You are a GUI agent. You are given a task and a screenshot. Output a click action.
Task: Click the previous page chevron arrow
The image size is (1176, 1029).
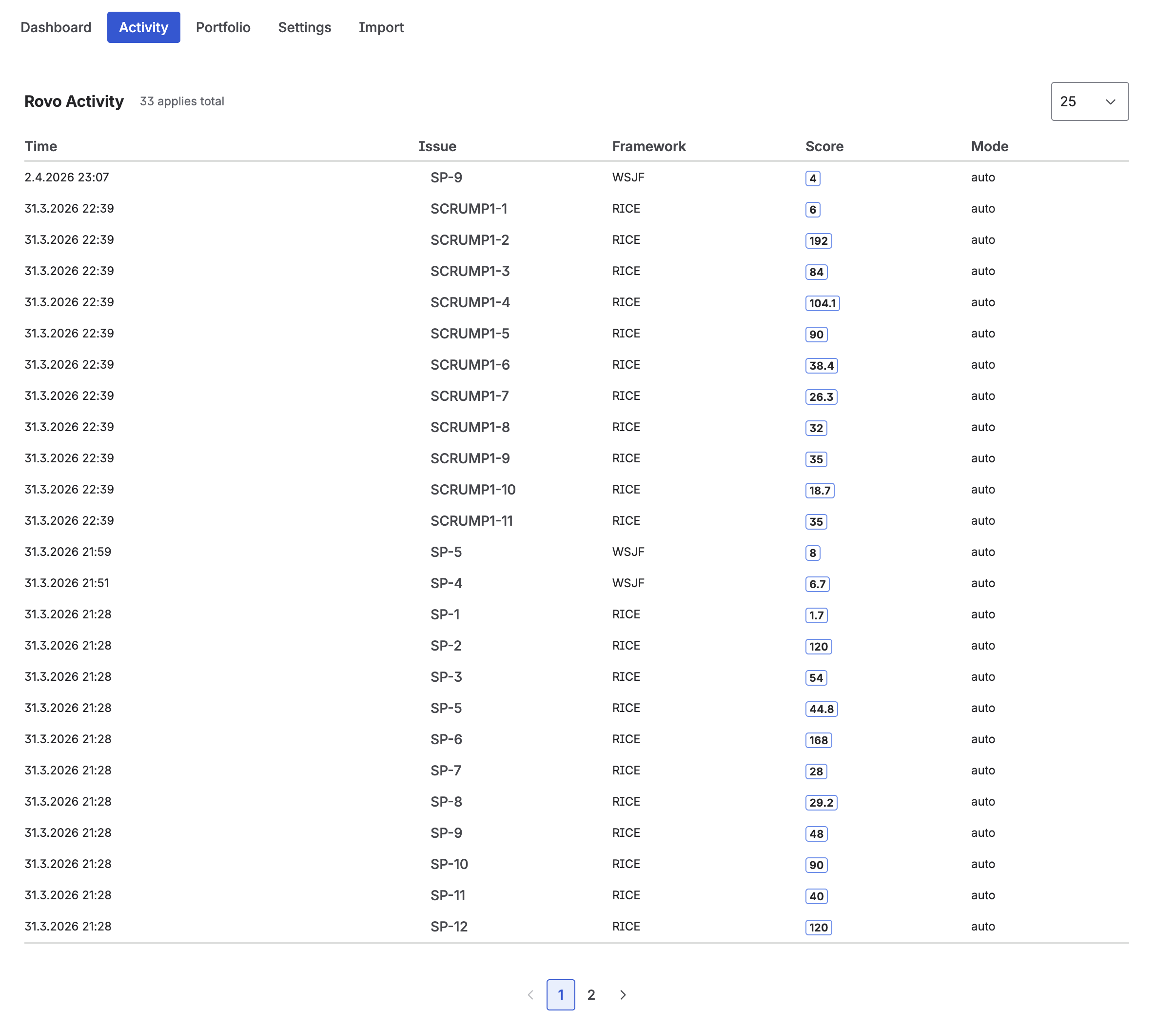click(530, 995)
